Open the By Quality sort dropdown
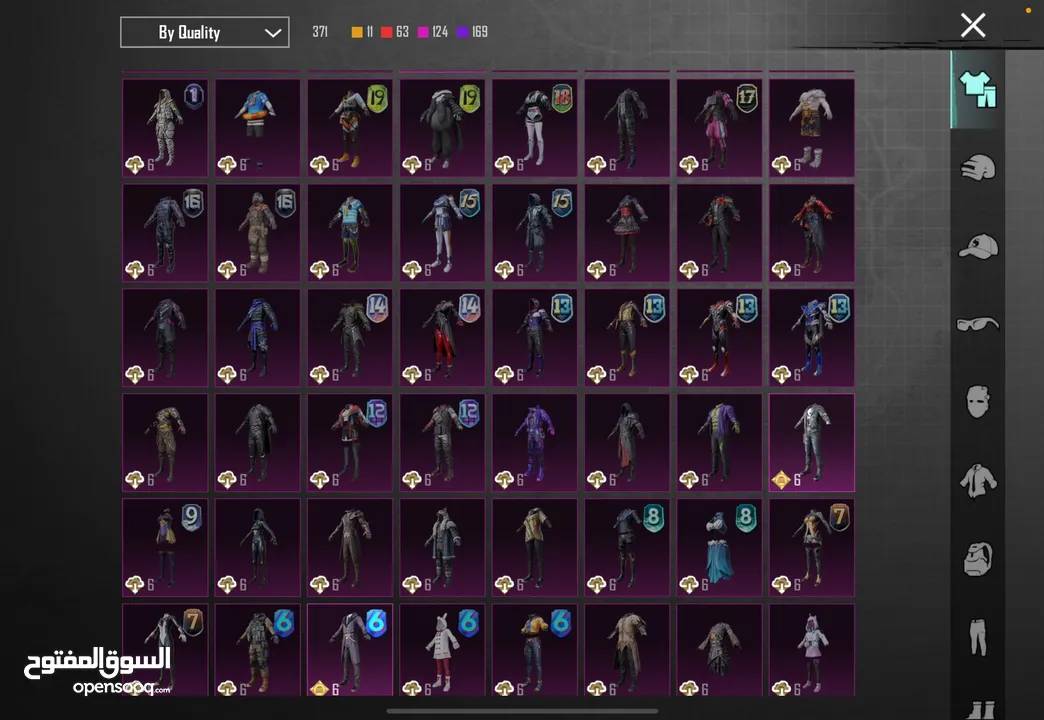1044x720 pixels. tap(204, 32)
